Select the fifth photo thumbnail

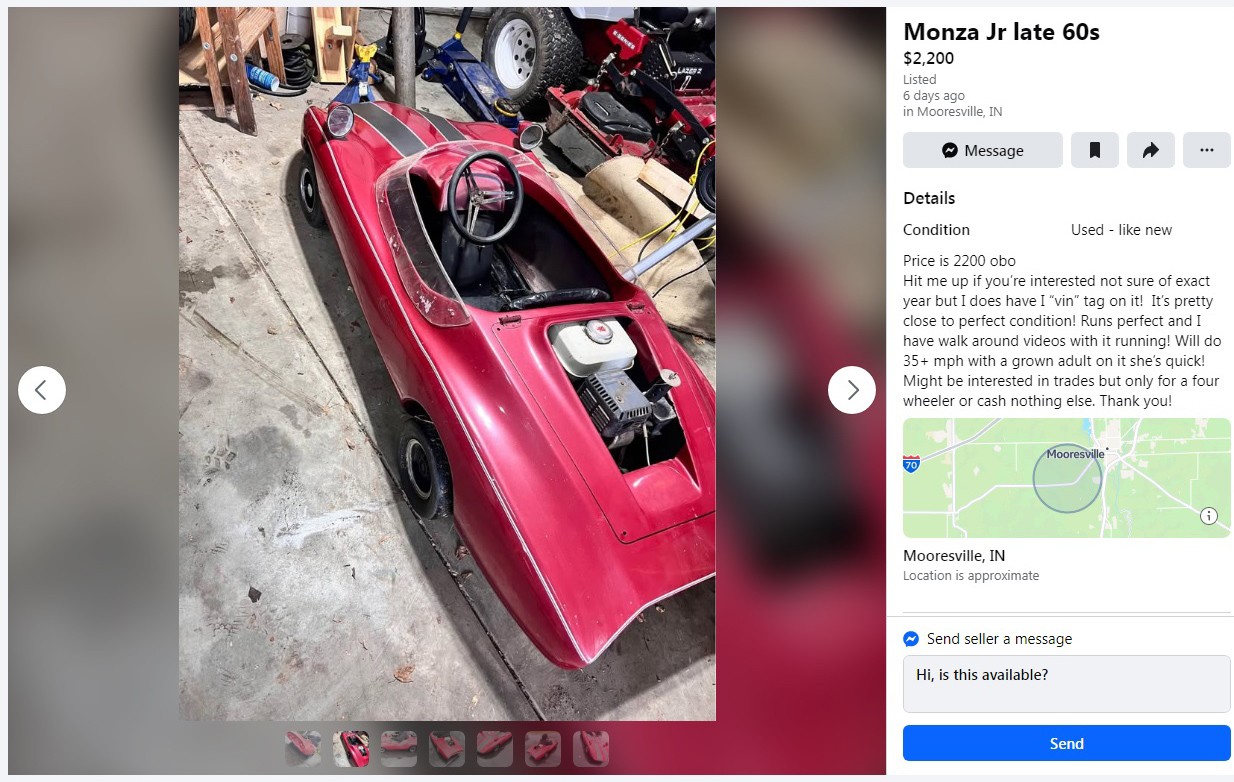pyautogui.click(x=495, y=748)
